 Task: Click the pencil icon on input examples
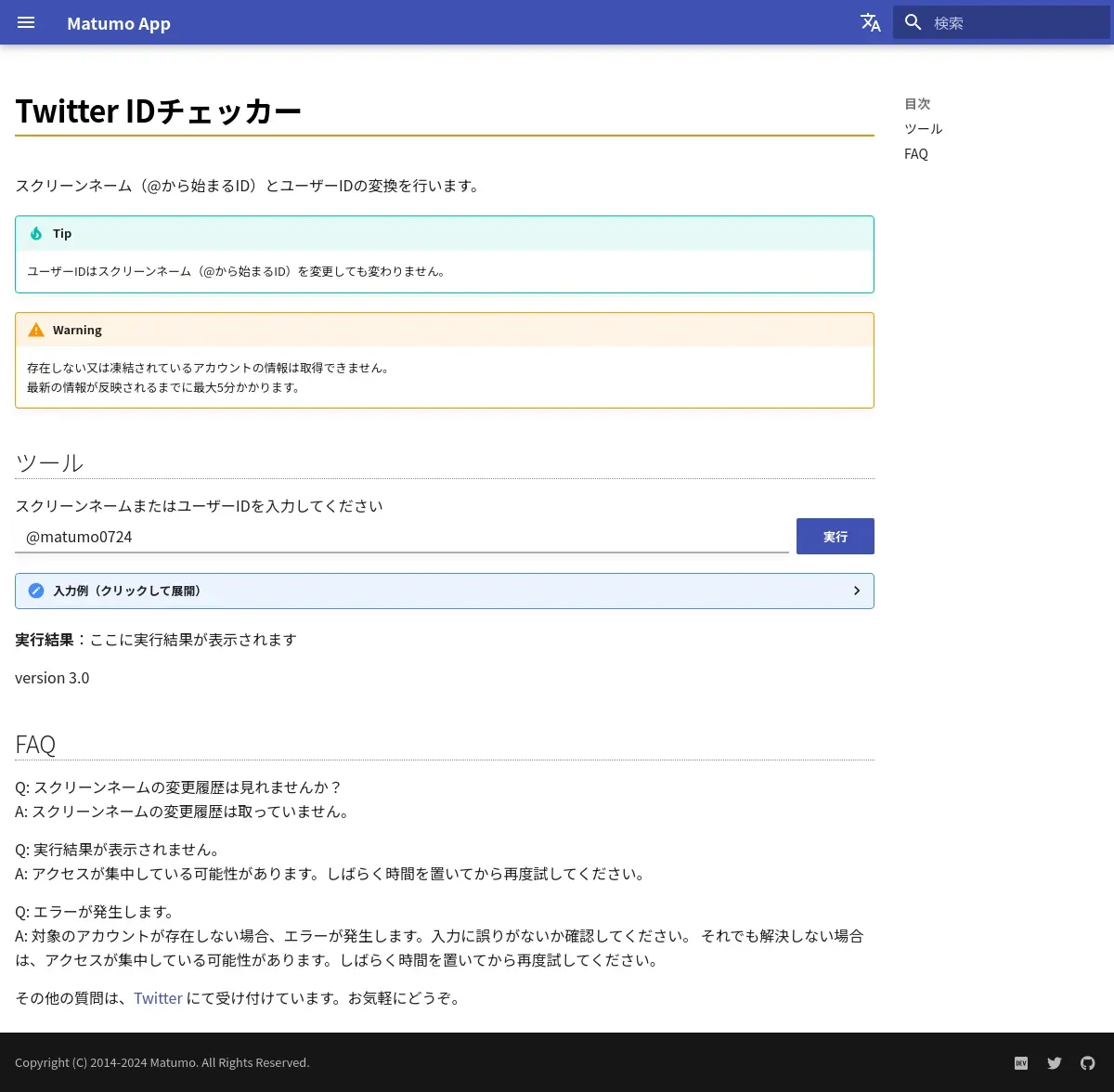tap(36, 591)
